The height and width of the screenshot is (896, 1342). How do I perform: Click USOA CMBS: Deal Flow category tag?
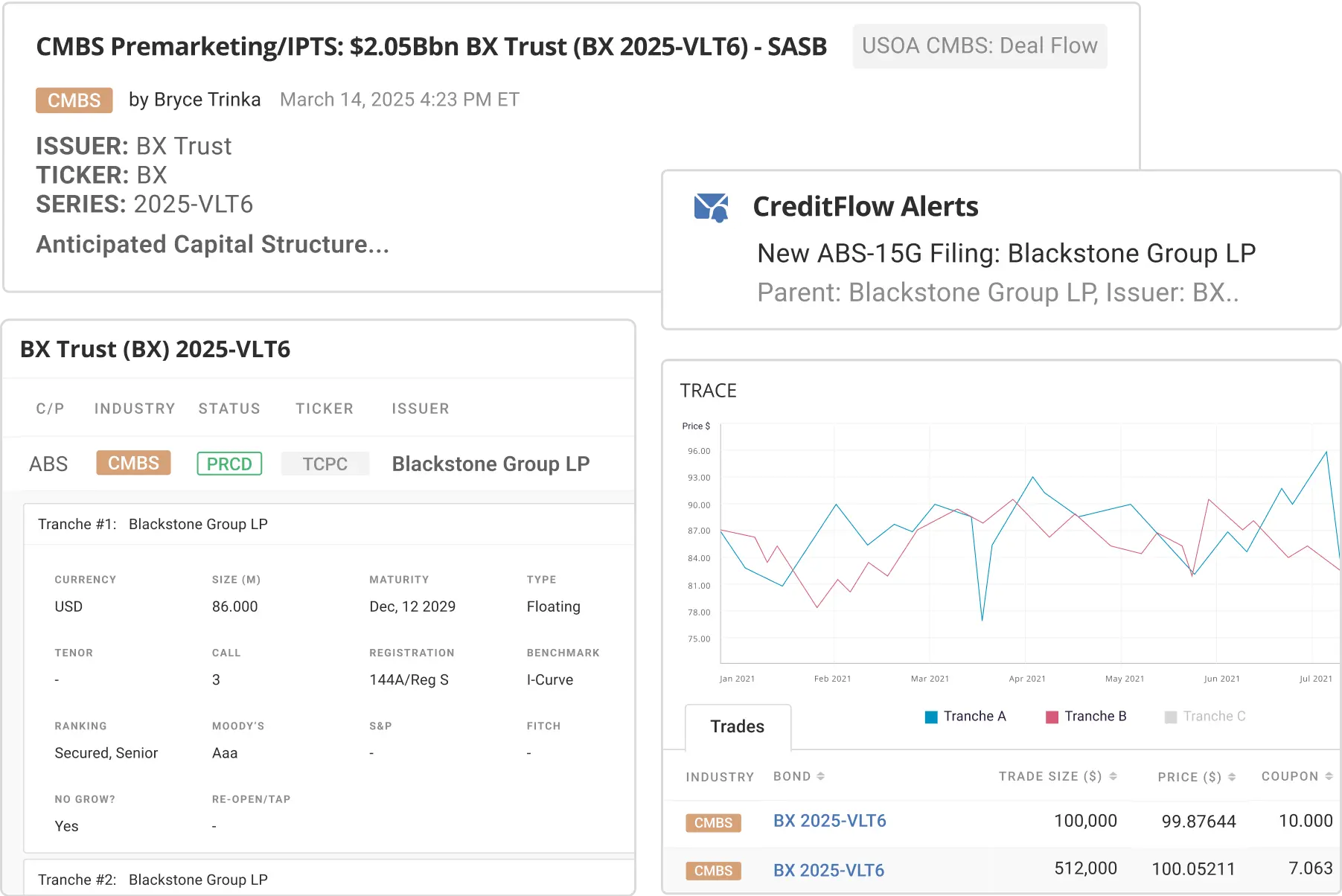coord(980,46)
